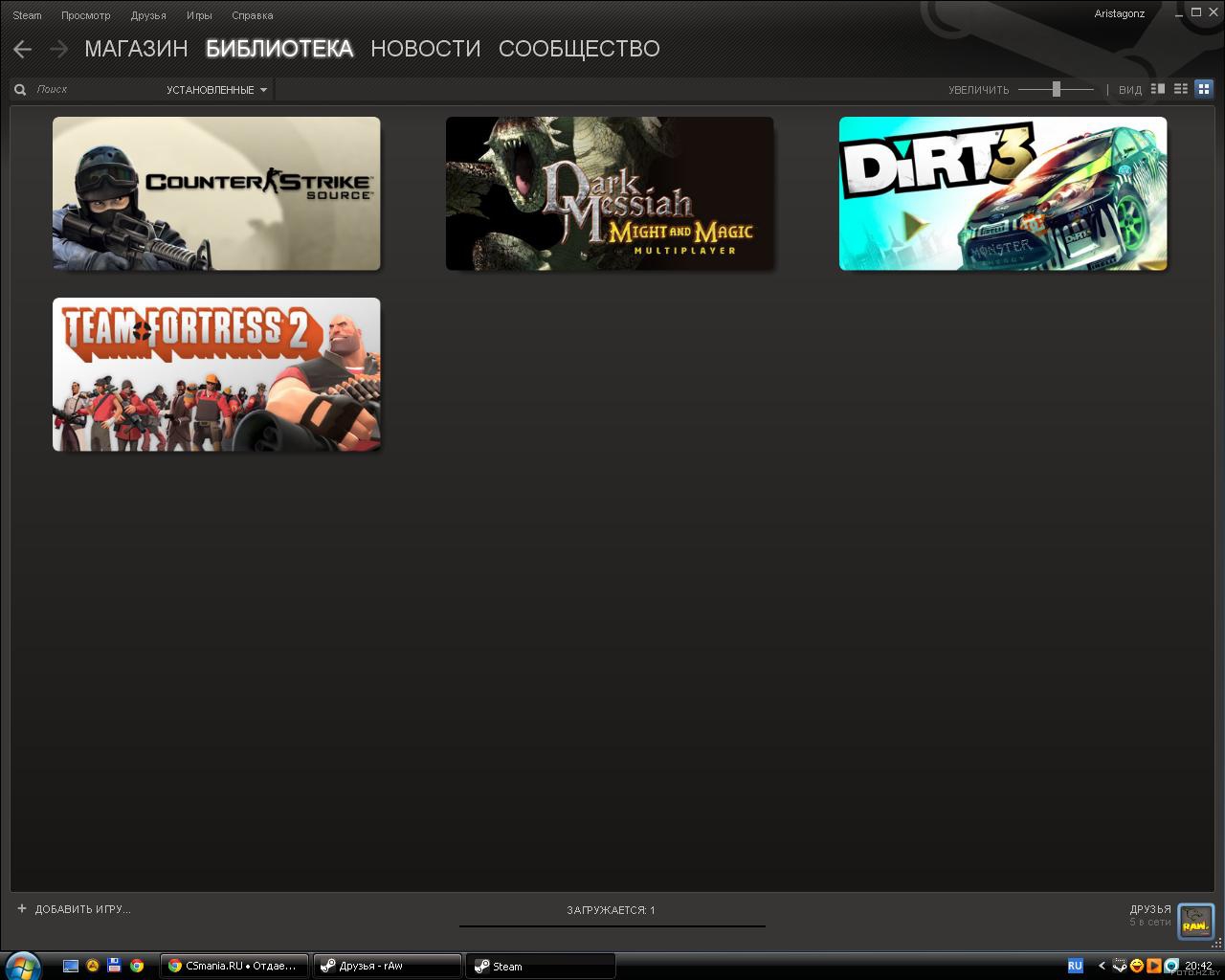Click the RU language indicator
The image size is (1225, 980).
point(1075,966)
